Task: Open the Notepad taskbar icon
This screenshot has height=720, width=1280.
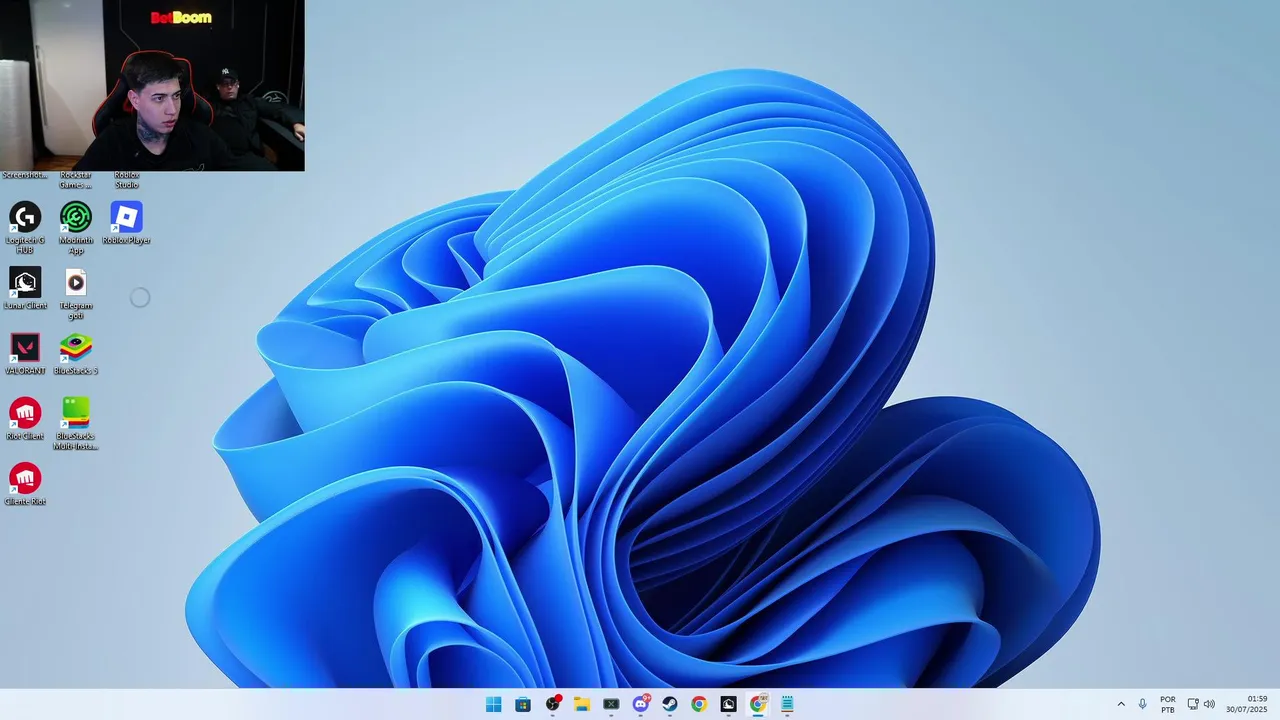Action: pos(787,704)
